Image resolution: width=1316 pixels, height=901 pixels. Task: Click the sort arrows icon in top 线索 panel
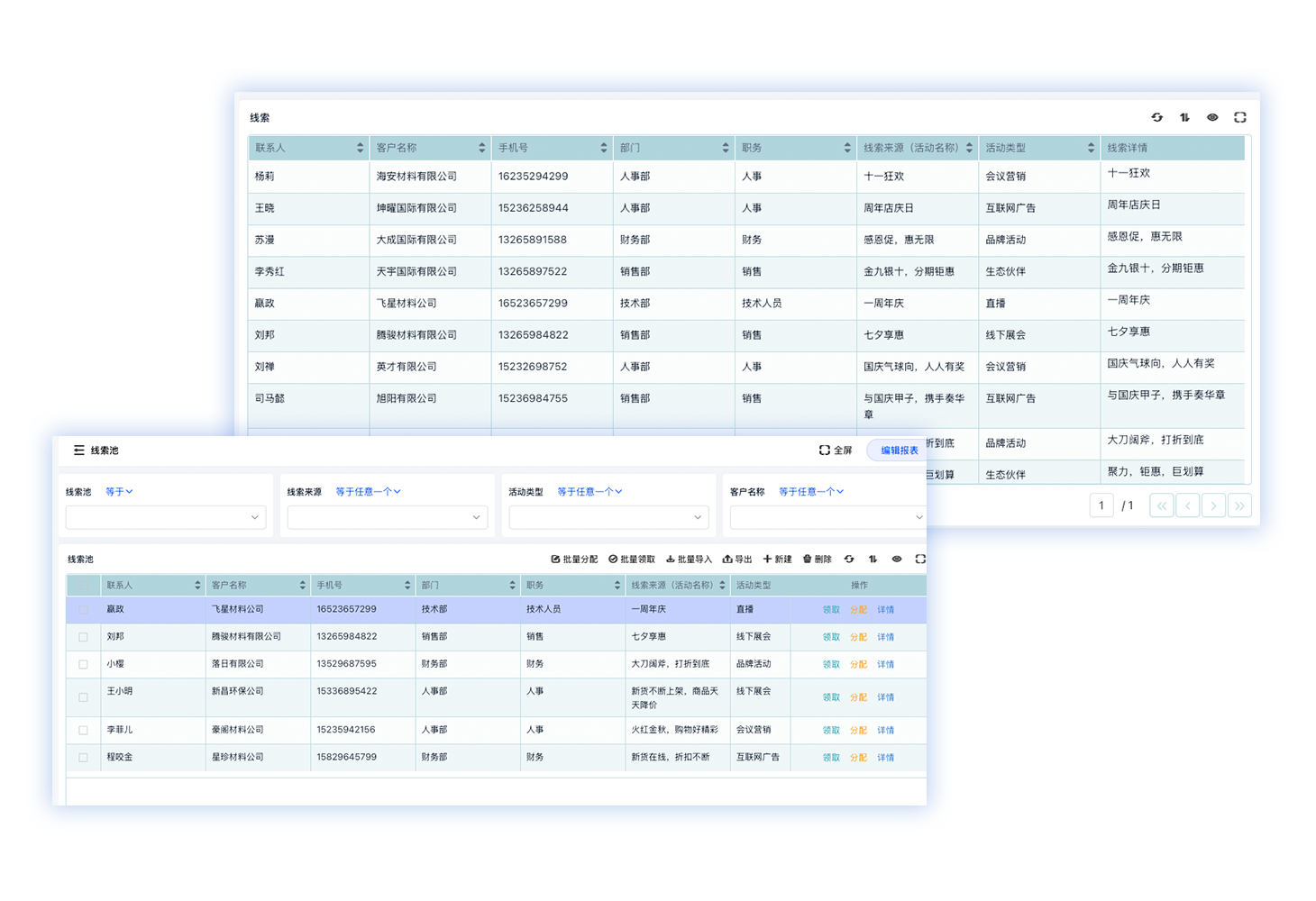[1184, 117]
